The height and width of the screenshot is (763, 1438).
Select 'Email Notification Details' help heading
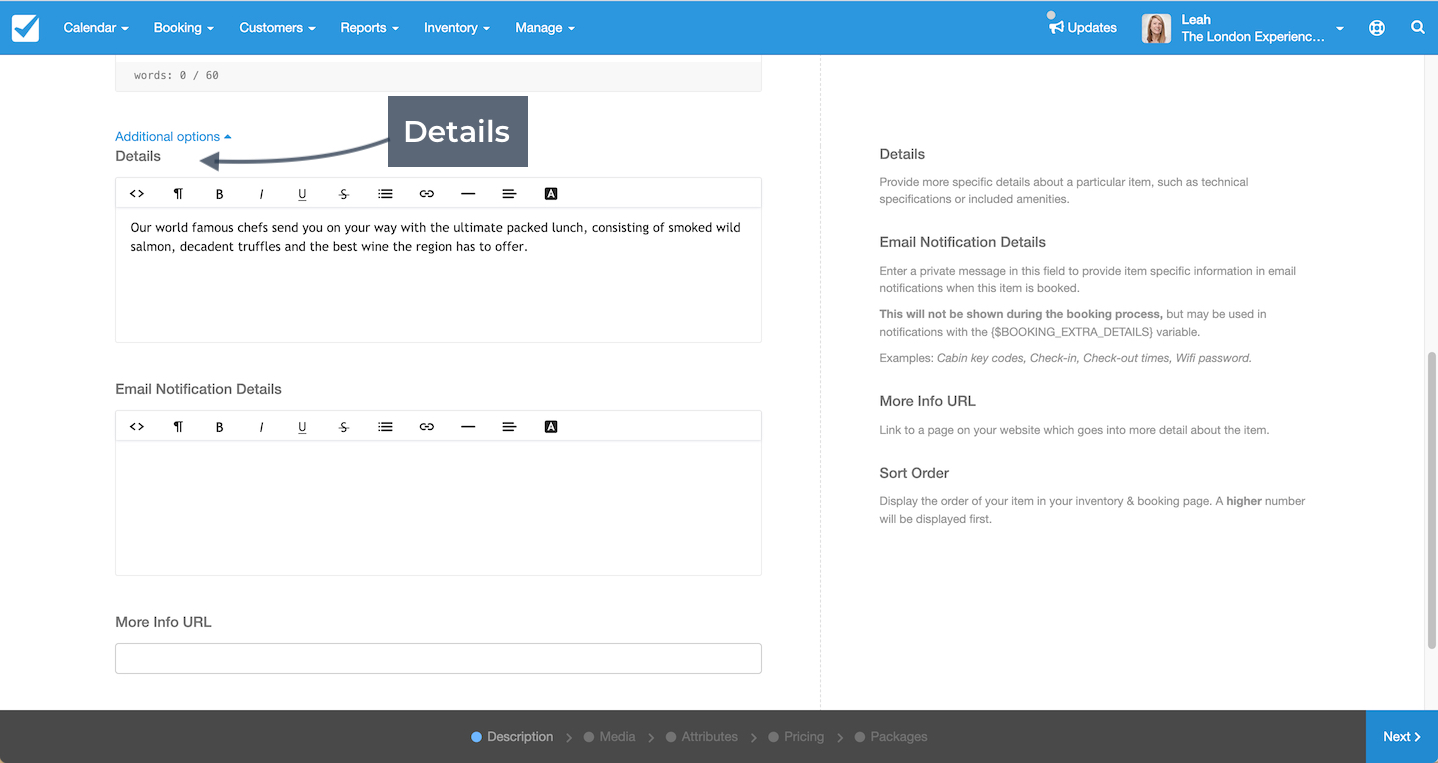click(963, 242)
